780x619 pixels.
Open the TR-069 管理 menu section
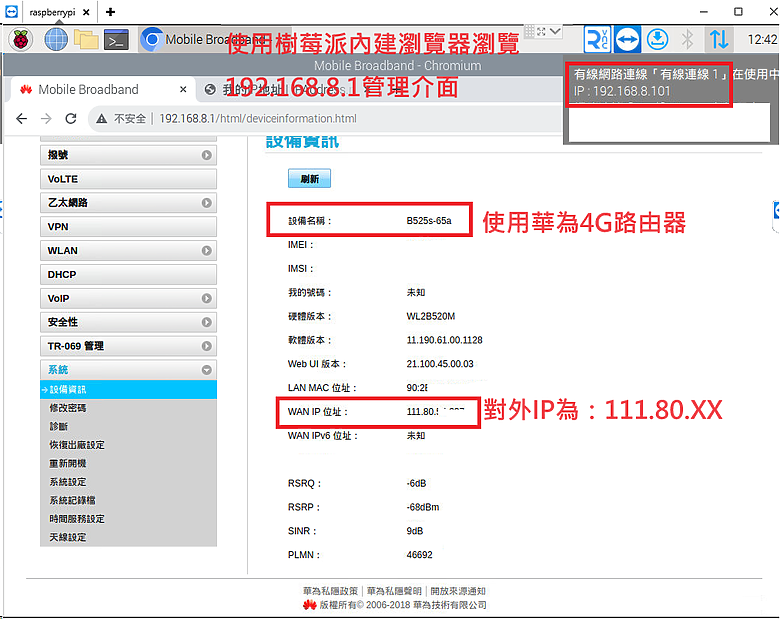coord(128,346)
